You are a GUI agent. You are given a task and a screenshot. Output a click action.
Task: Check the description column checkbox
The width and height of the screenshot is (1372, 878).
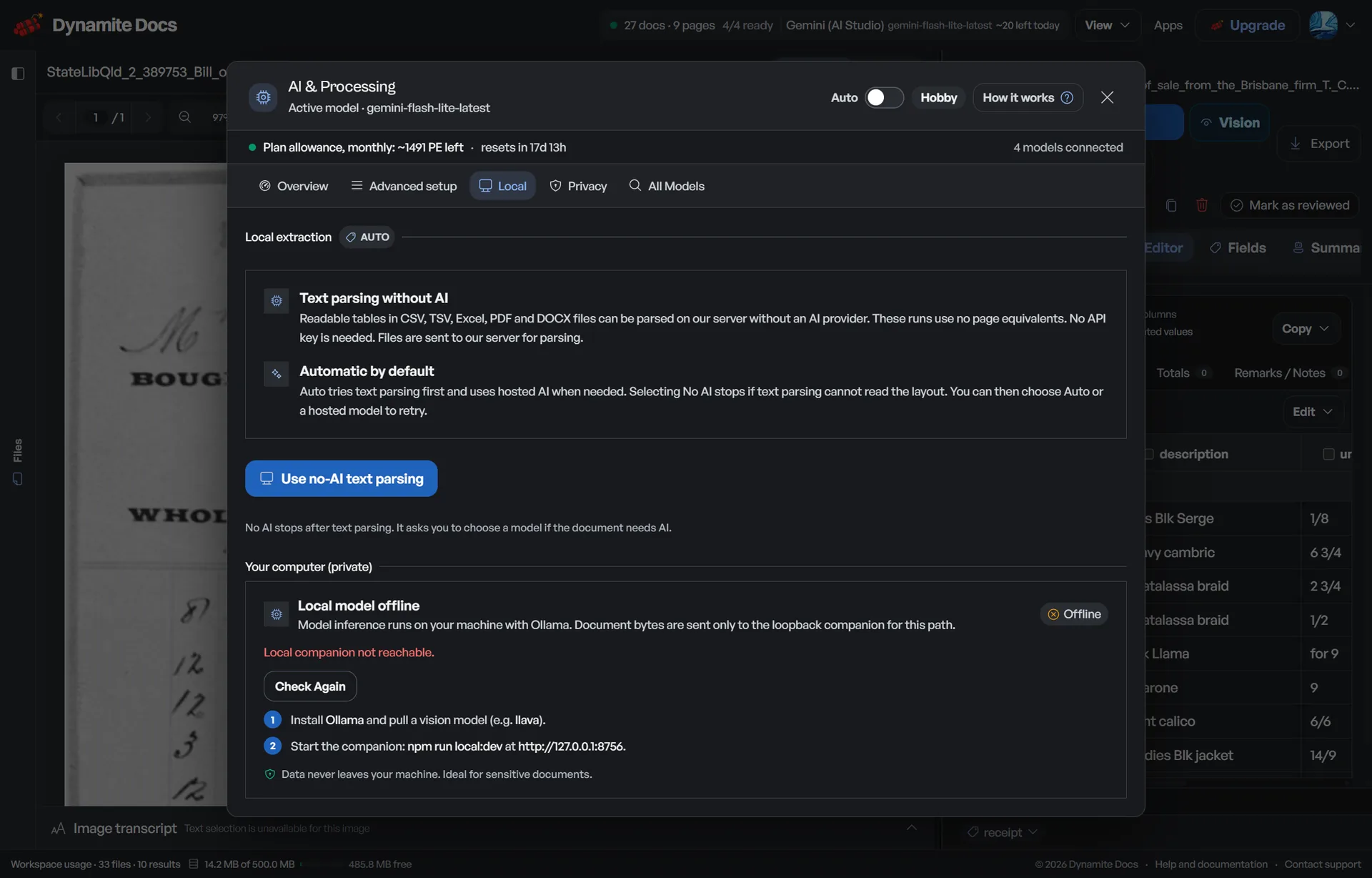(x=1149, y=454)
